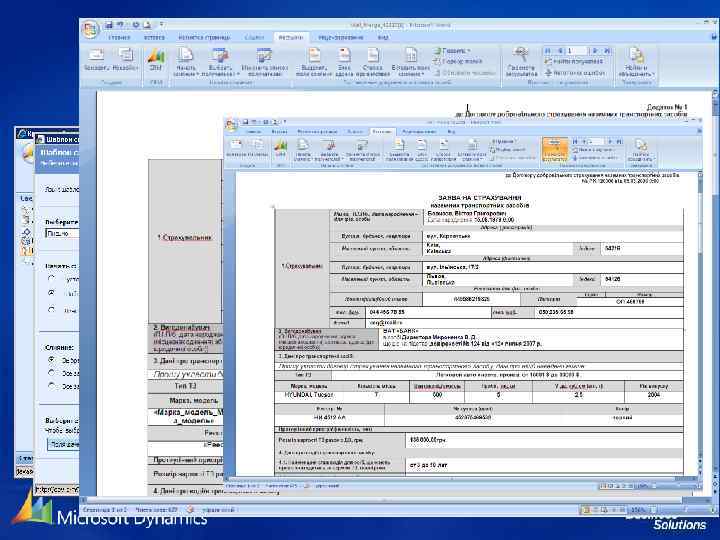This screenshot has width=720, height=540.
Task: Select middle checked radio button above Слияние group
Action: point(52,292)
